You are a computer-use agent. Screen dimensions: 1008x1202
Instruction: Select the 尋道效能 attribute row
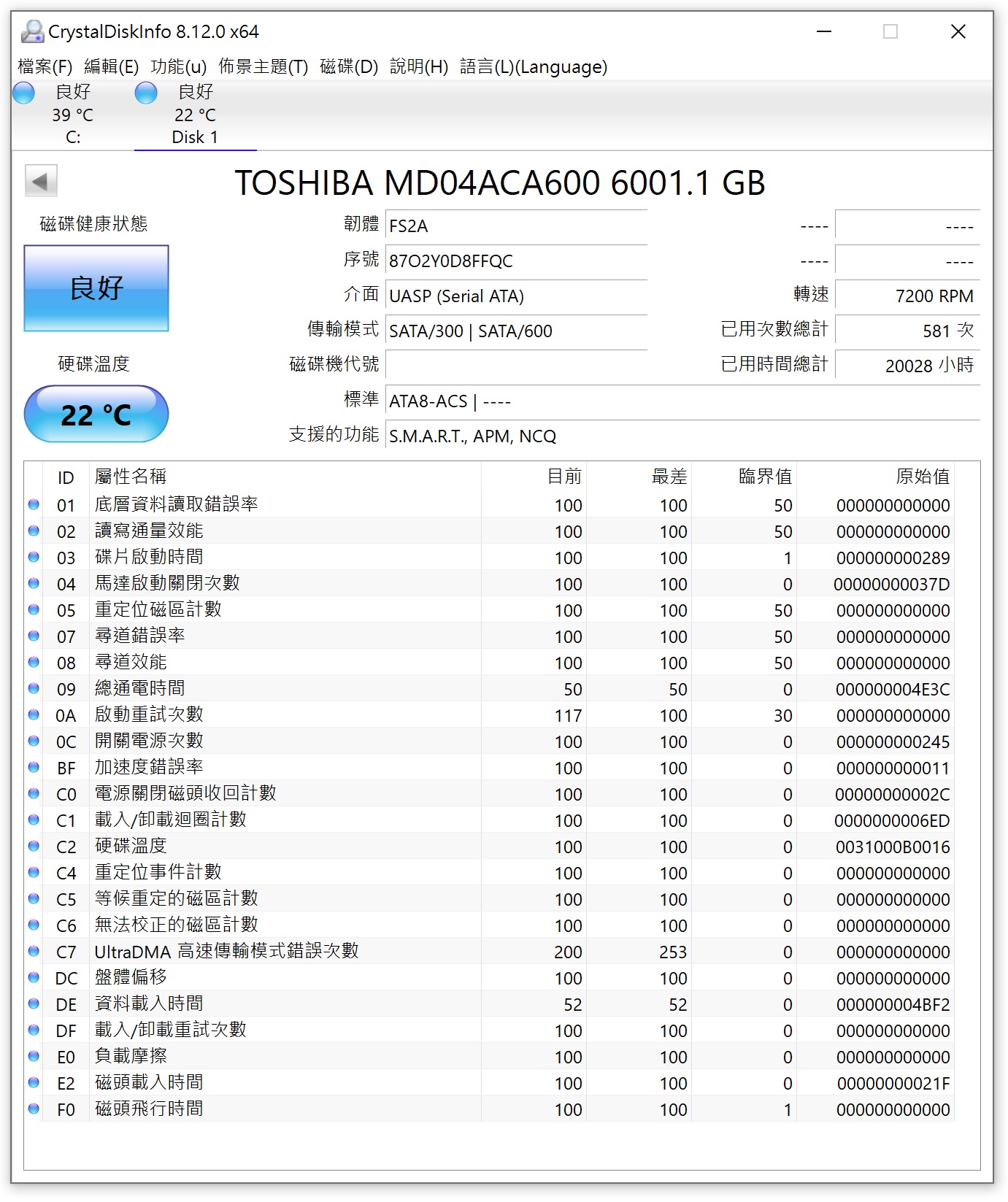tap(490, 662)
